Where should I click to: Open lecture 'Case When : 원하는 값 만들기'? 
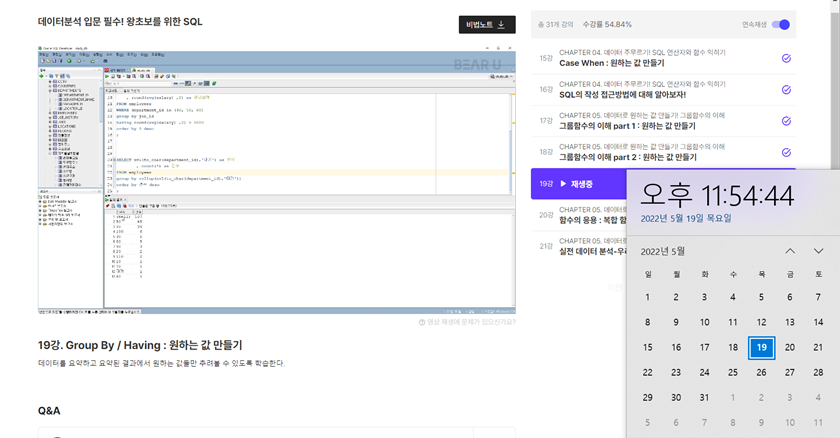pyautogui.click(x=611, y=63)
